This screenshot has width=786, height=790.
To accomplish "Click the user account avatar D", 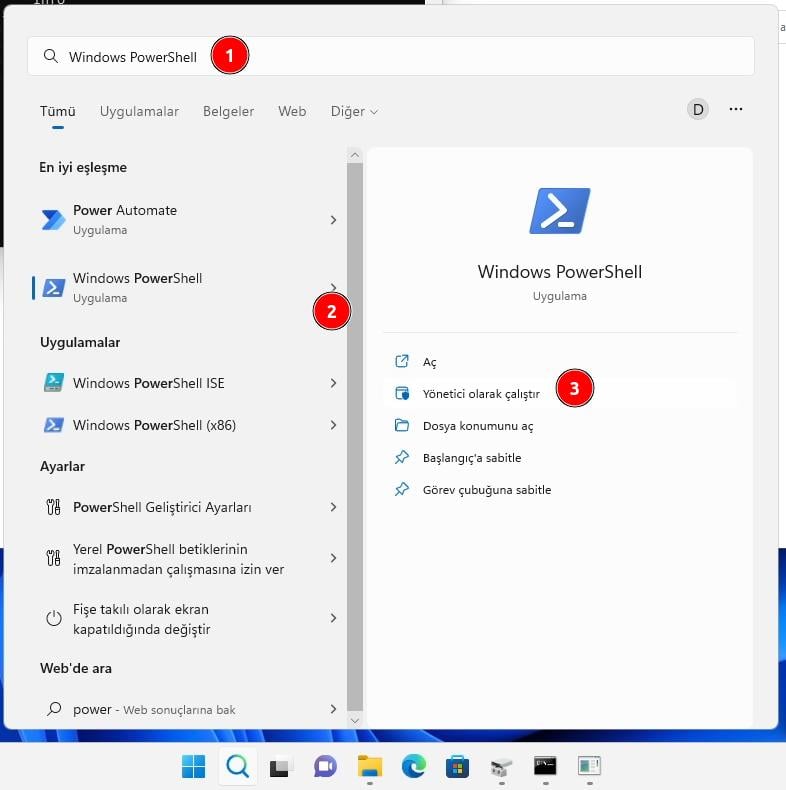I will point(698,109).
